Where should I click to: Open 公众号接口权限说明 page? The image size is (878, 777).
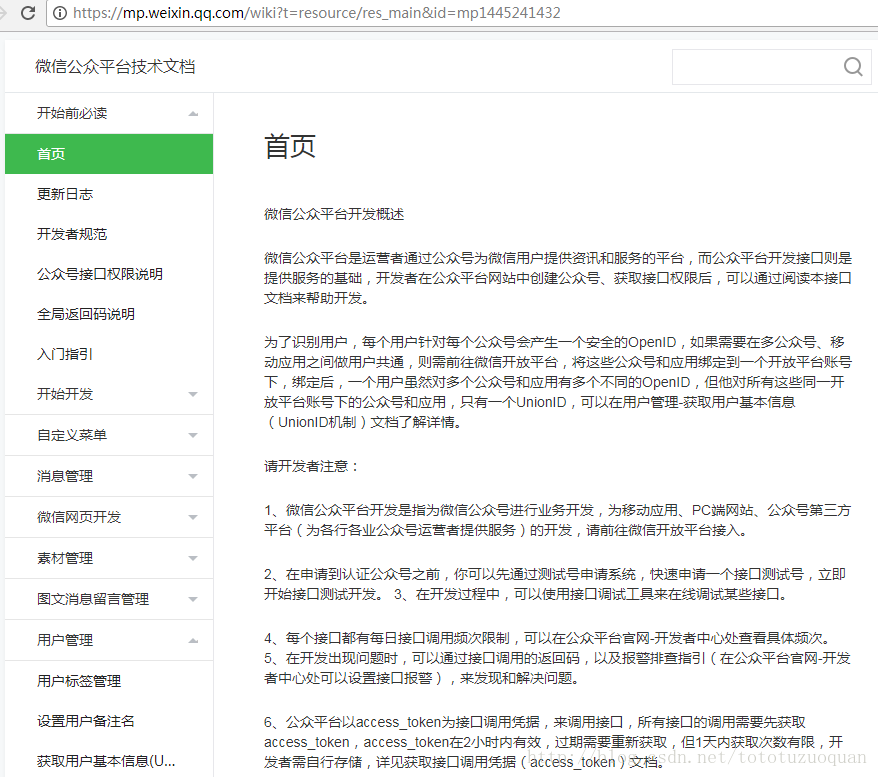100,274
